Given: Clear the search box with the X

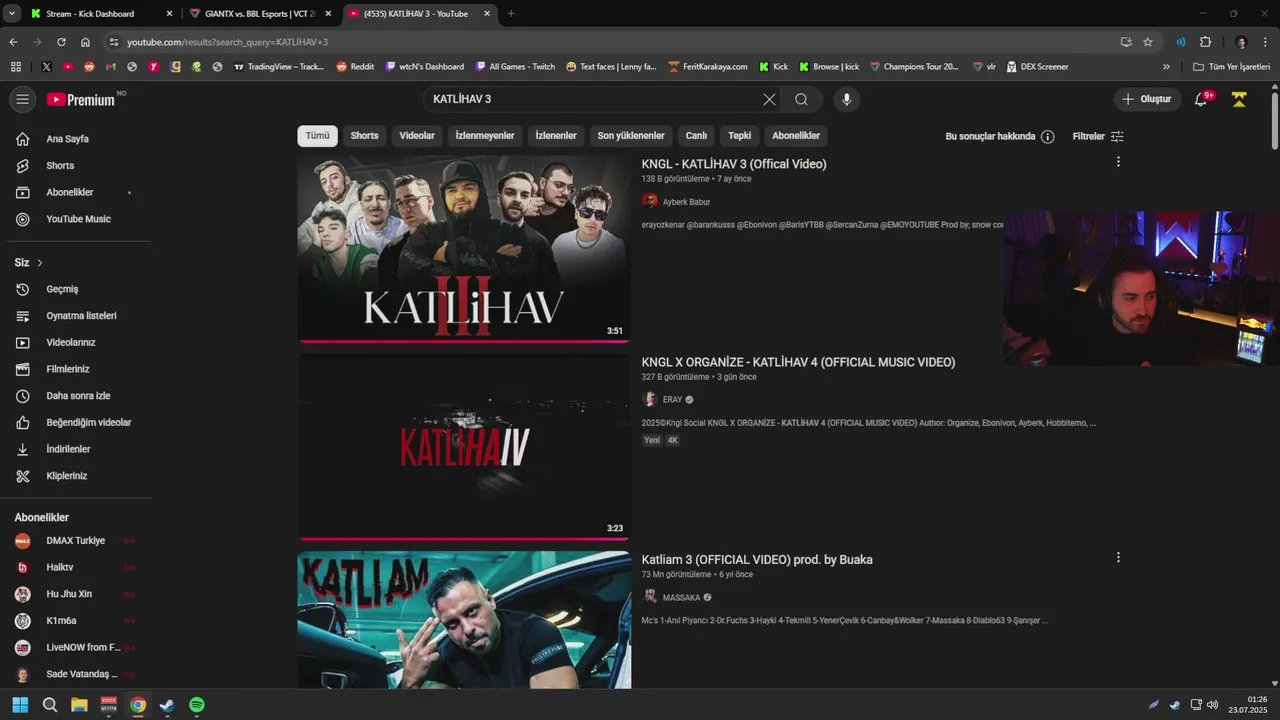Looking at the screenshot, I should (x=769, y=99).
